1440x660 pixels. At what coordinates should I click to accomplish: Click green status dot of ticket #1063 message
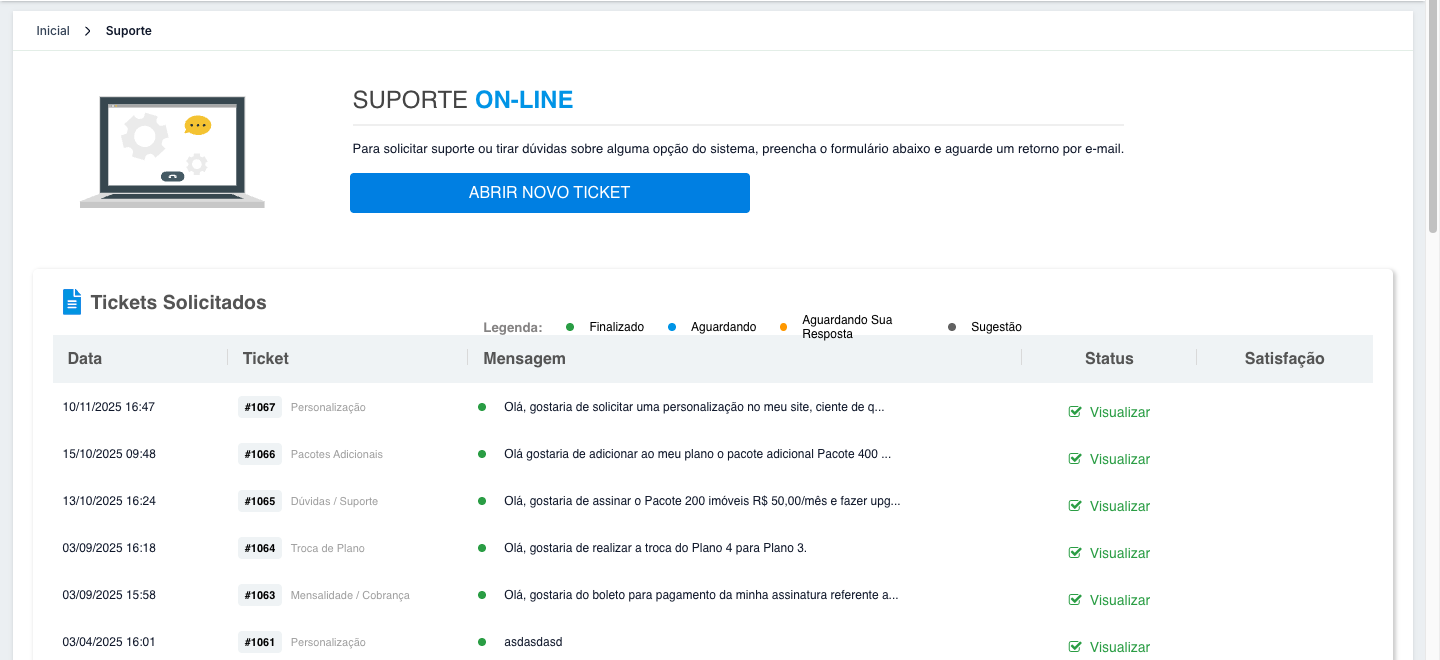point(482,595)
